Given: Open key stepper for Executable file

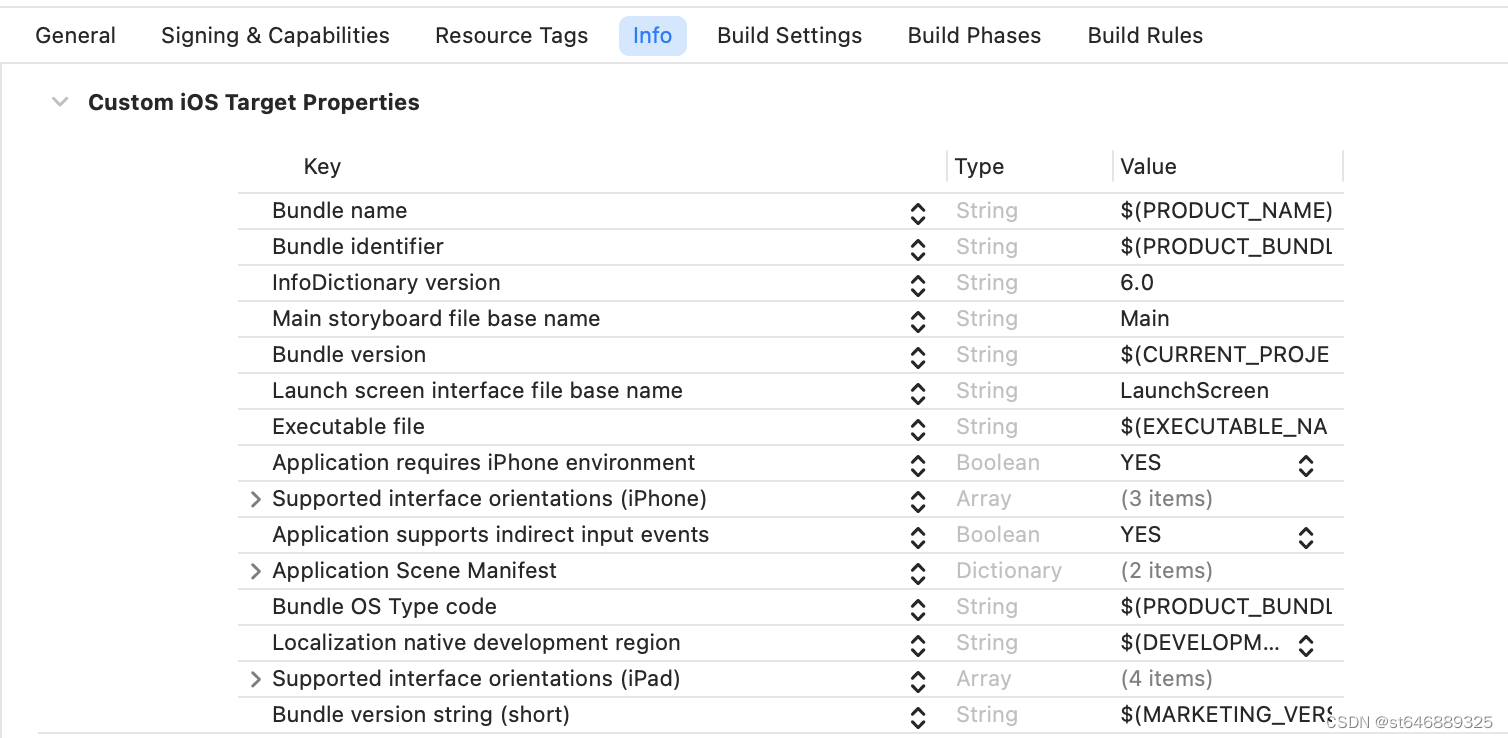Looking at the screenshot, I should click(917, 428).
